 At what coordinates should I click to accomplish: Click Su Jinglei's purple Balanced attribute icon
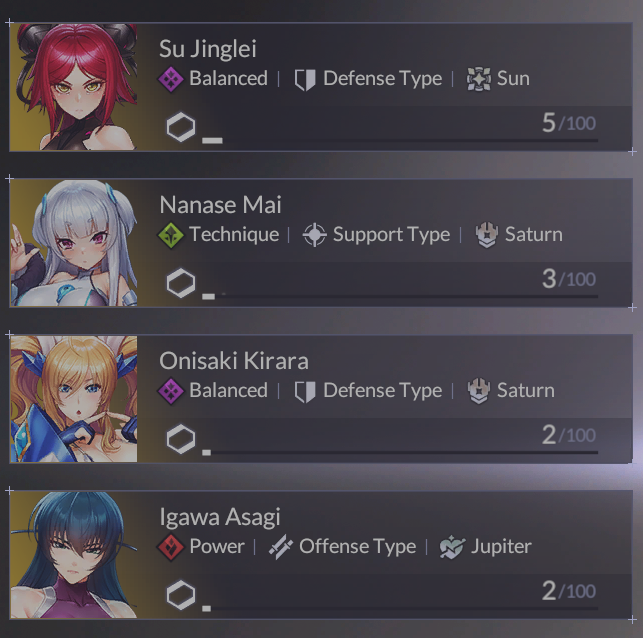[171, 79]
